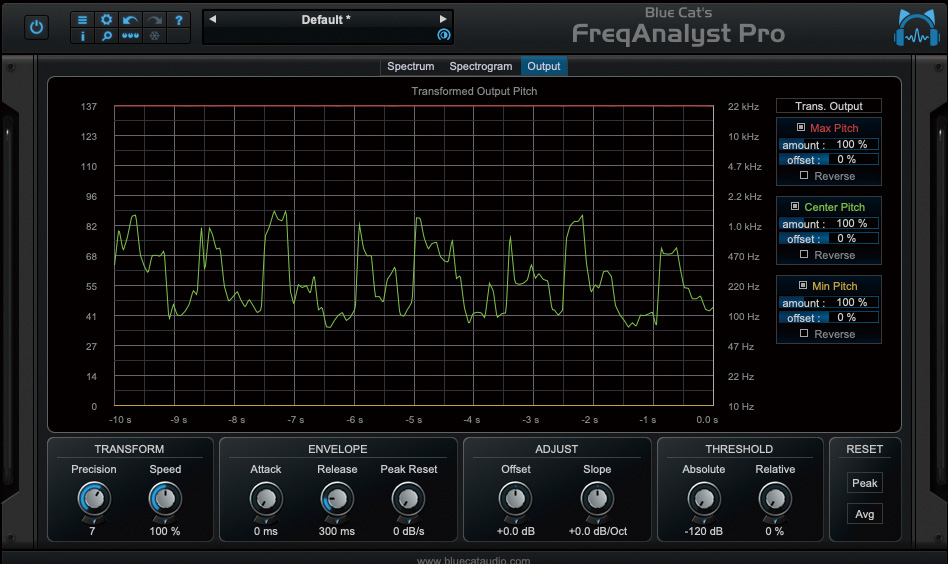948x564 pixels.
Task: Switch to the Spectrum tab
Action: [x=411, y=66]
